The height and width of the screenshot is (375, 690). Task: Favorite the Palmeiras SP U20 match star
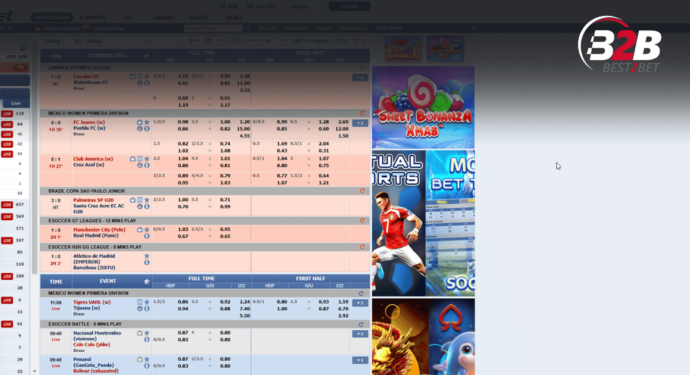pyautogui.click(x=147, y=200)
